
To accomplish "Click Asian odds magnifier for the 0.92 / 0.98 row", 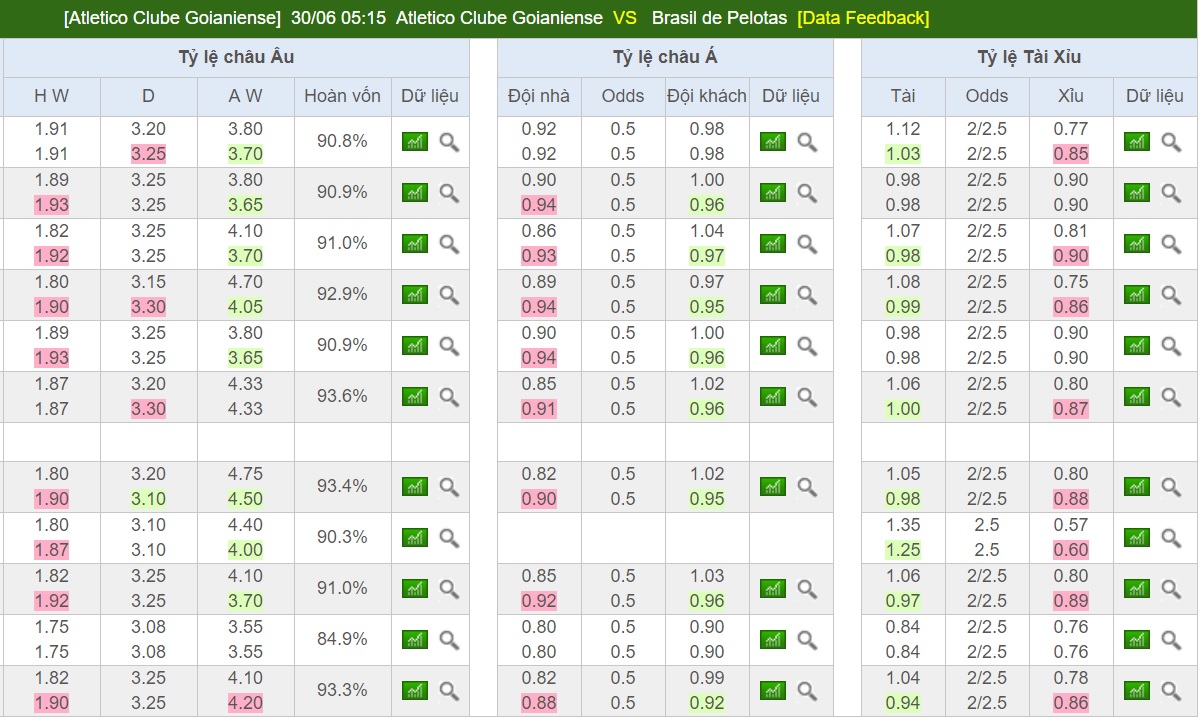I will pyautogui.click(x=807, y=142).
